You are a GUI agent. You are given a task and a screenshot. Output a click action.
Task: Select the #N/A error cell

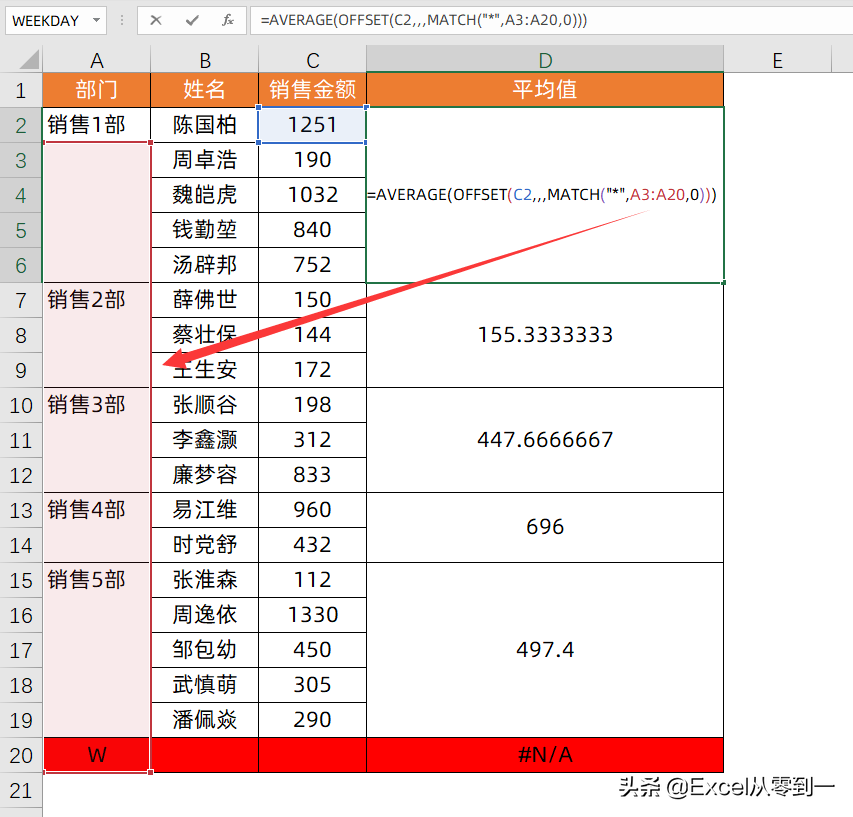pos(545,755)
